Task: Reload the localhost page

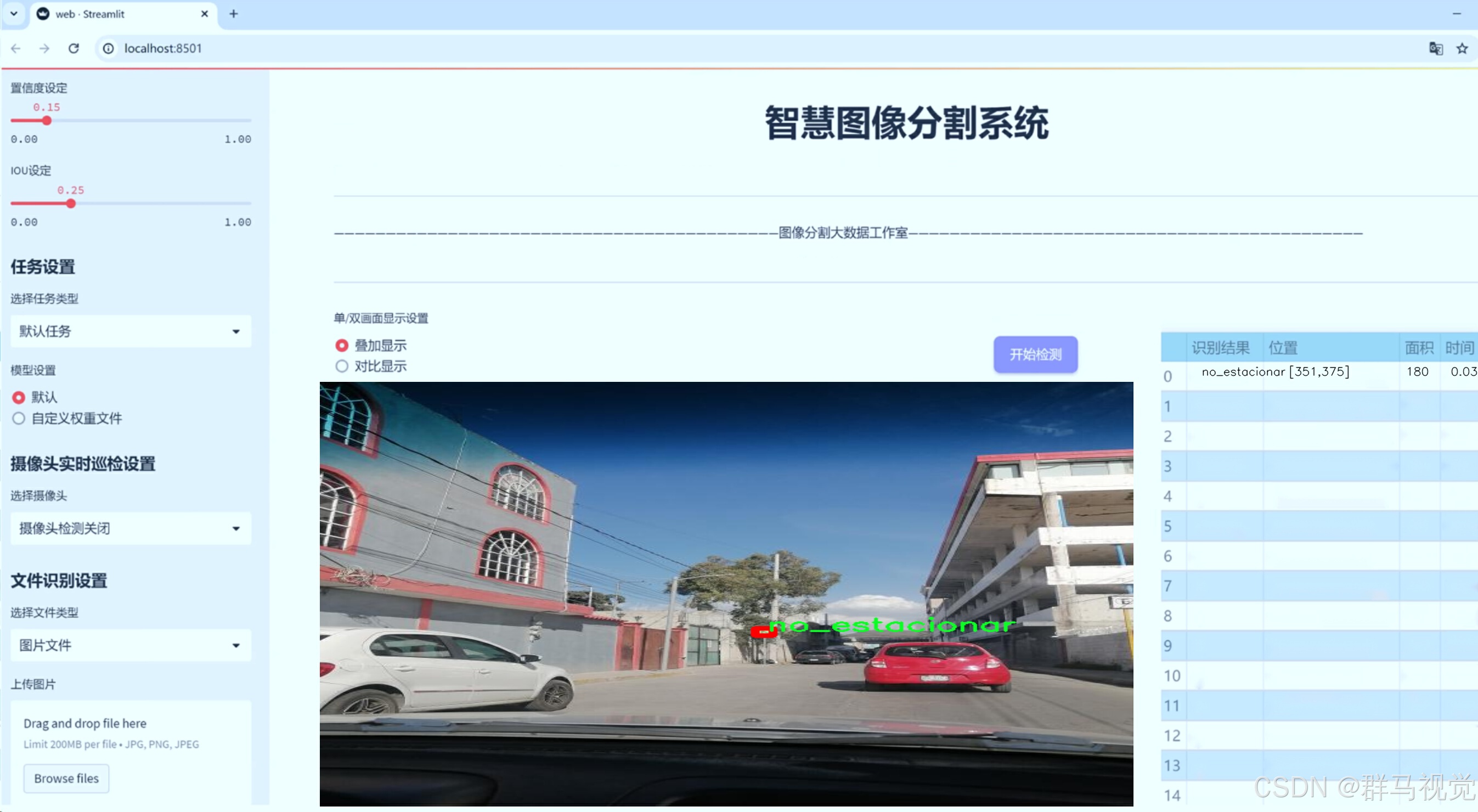Action: click(x=74, y=48)
